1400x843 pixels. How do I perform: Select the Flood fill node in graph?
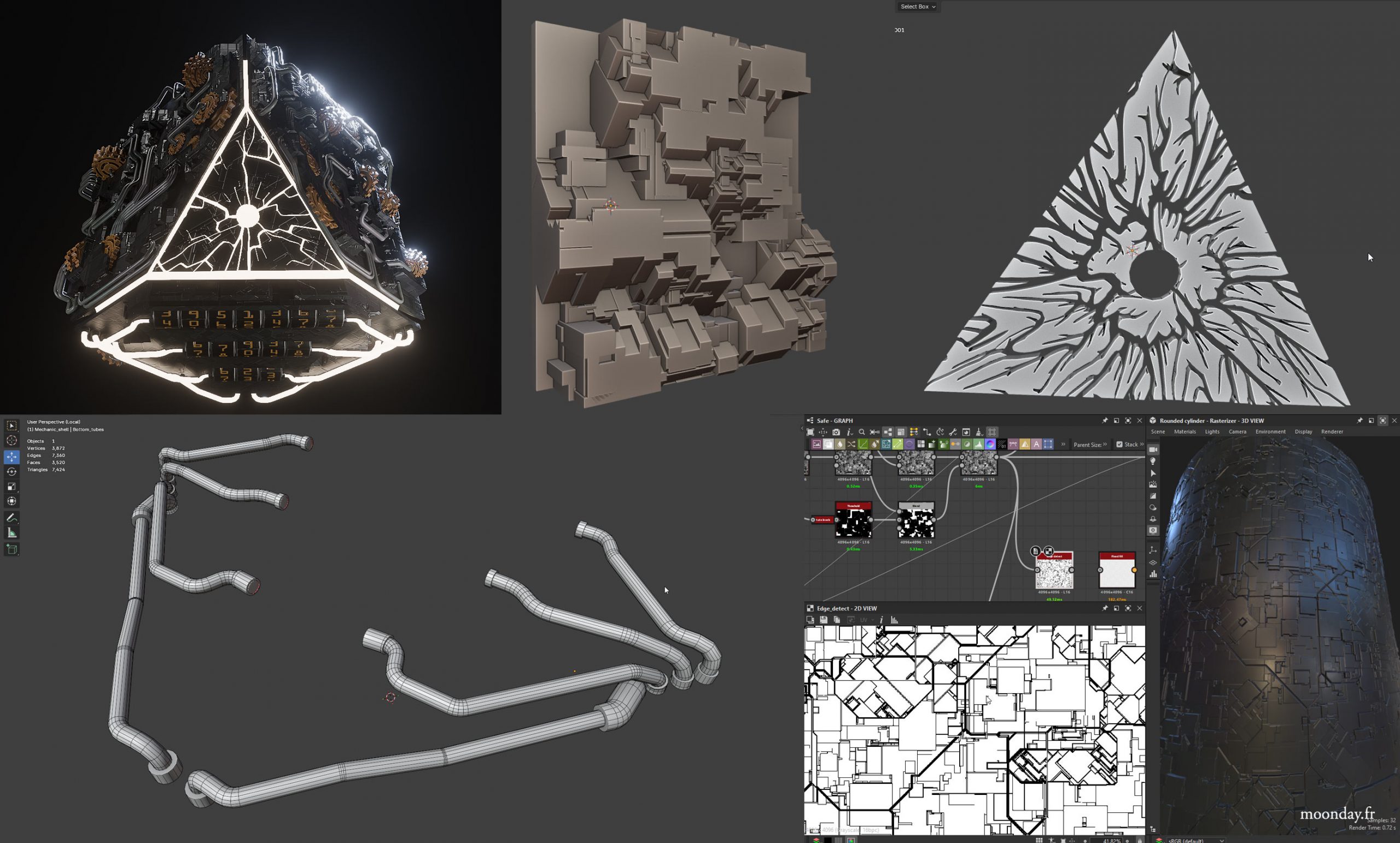(x=1117, y=570)
